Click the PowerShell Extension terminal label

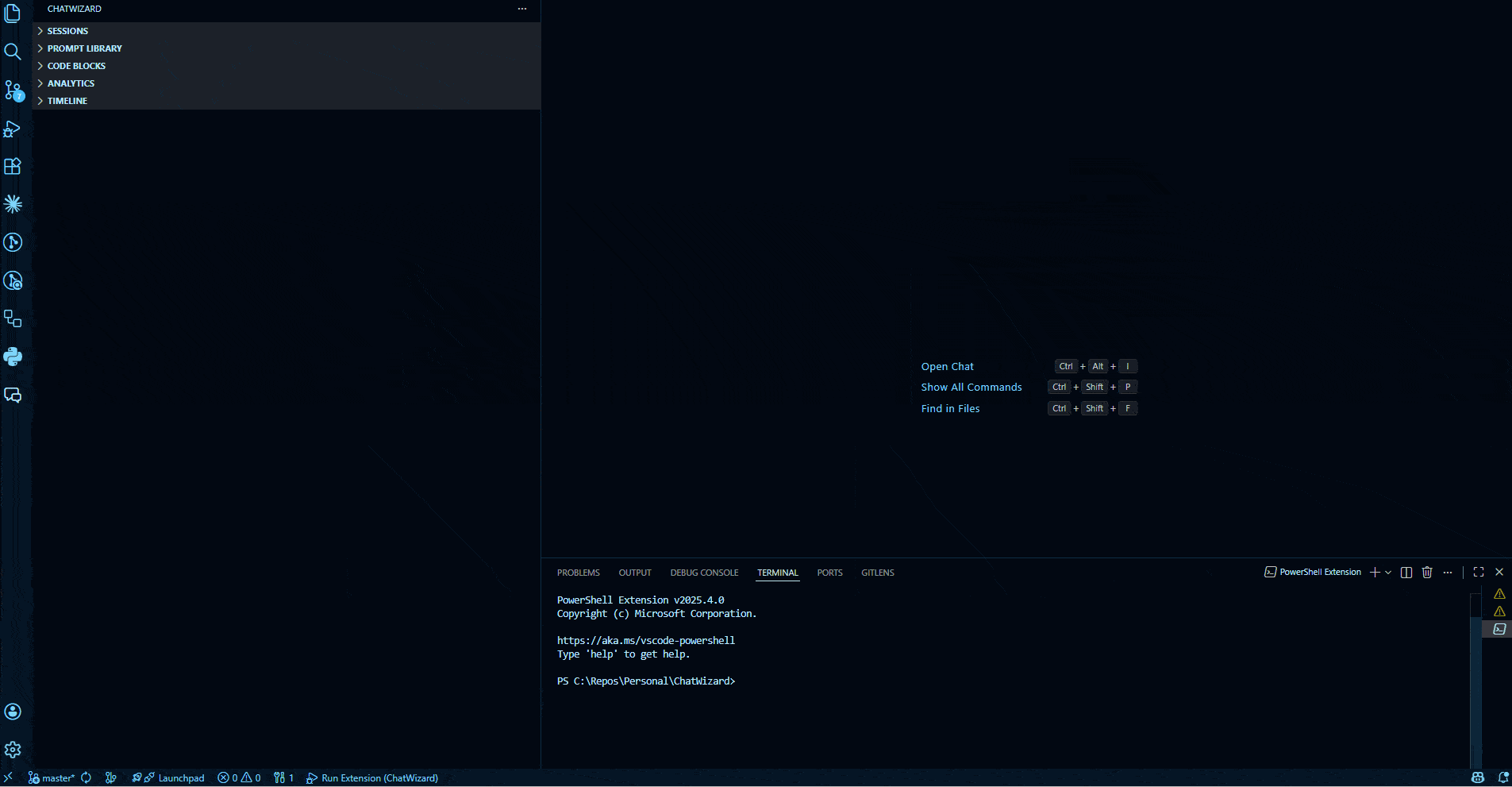[1313, 573]
